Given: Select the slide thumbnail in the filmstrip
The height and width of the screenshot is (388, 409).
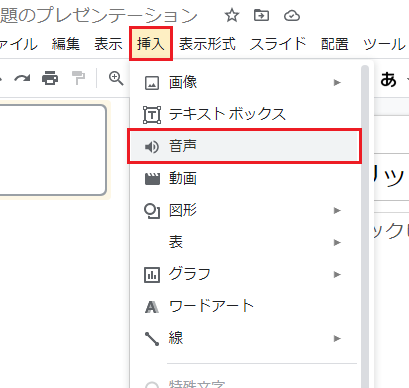Looking at the screenshot, I should 52,150.
